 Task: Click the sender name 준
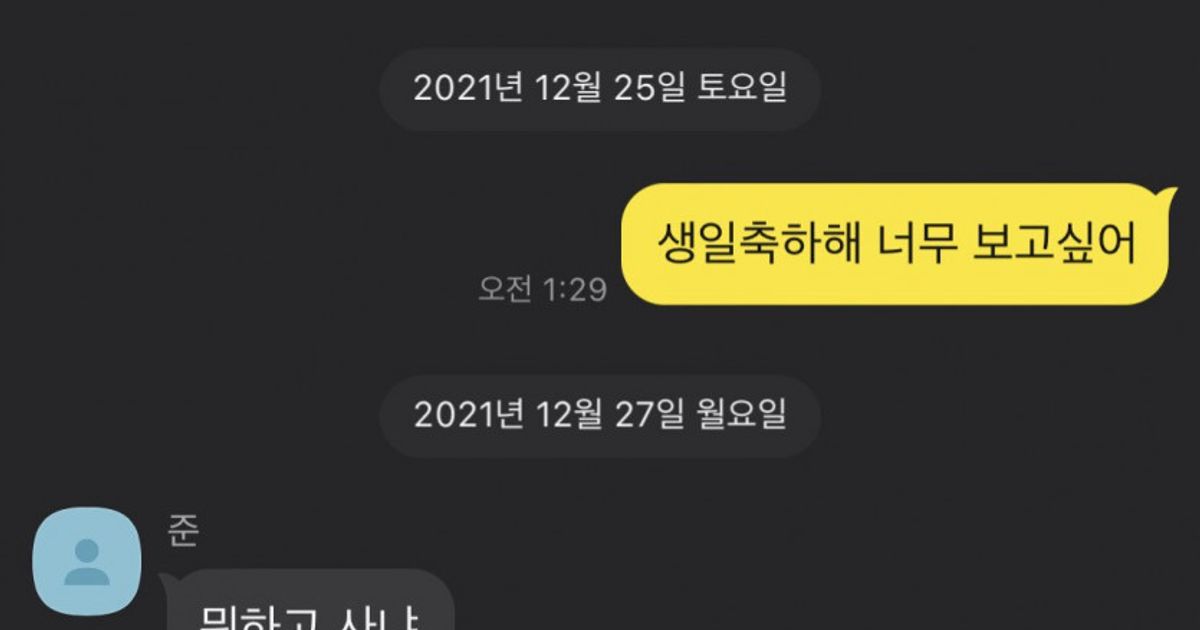pyautogui.click(x=184, y=532)
